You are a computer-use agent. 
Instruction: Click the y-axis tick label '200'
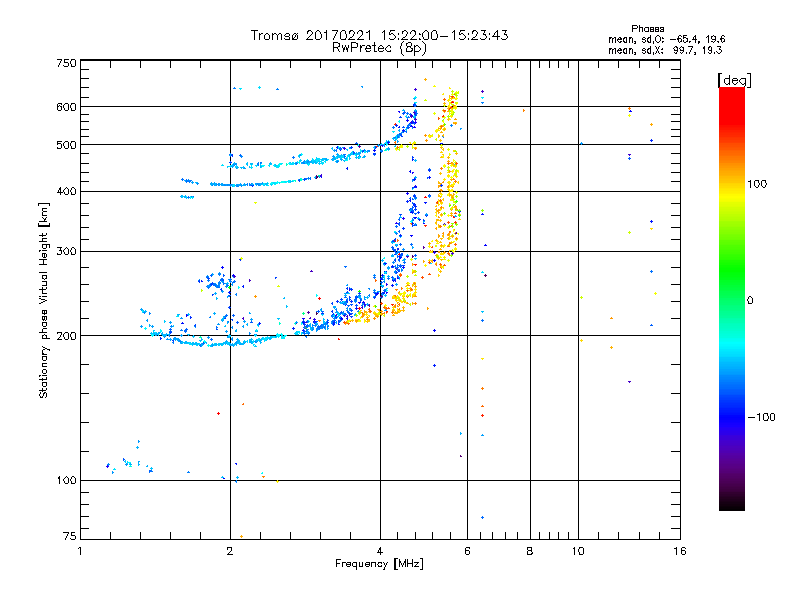[x=66, y=336]
